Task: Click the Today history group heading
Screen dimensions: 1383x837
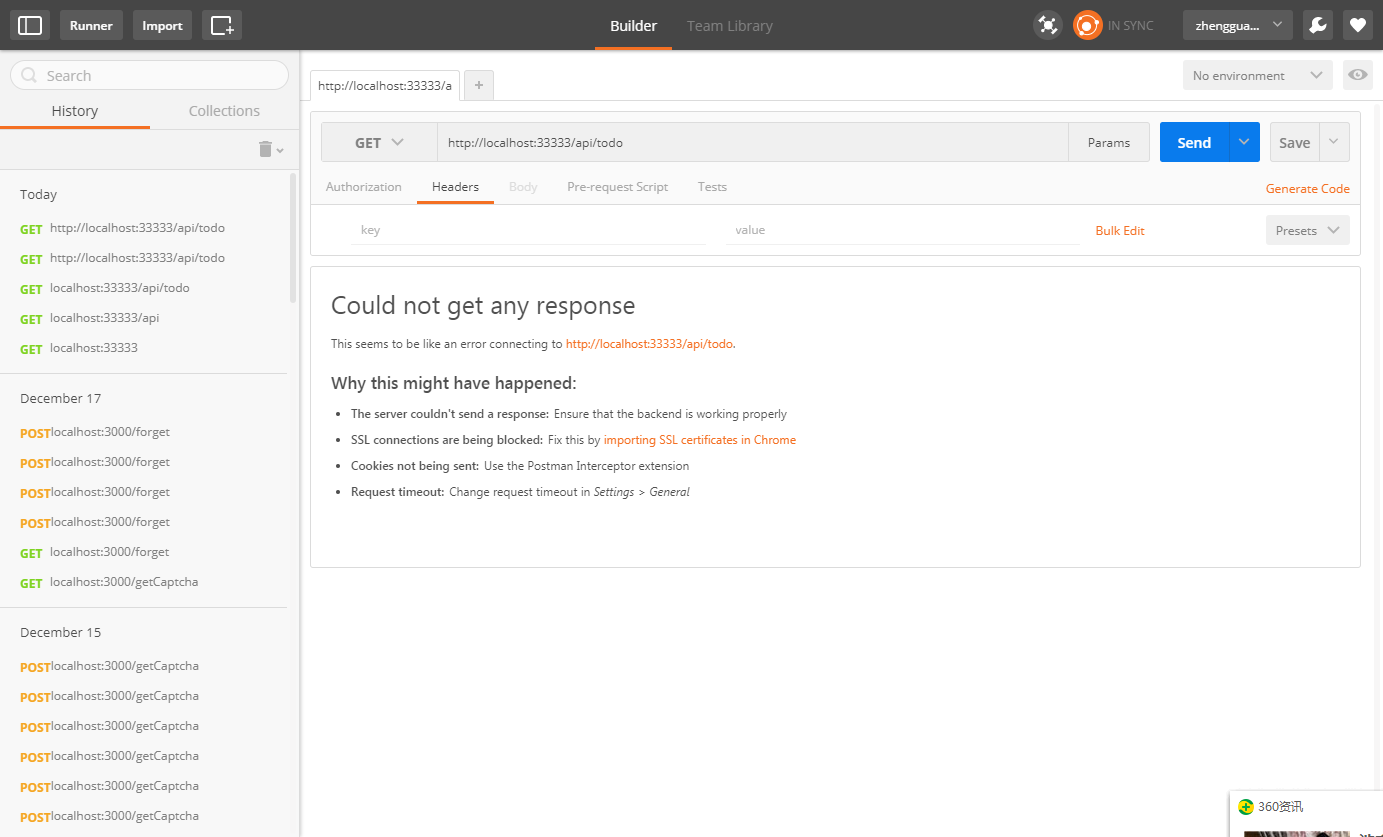Action: [x=39, y=195]
